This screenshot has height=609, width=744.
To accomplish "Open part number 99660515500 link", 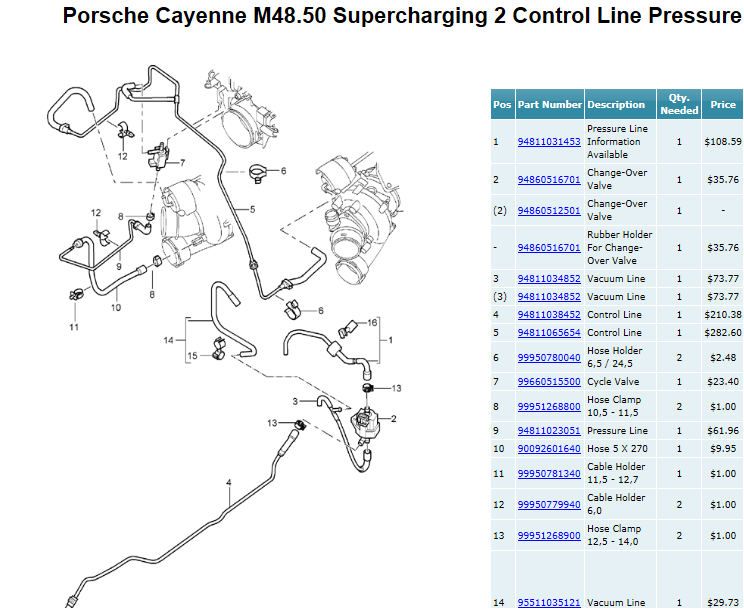I will click(549, 382).
